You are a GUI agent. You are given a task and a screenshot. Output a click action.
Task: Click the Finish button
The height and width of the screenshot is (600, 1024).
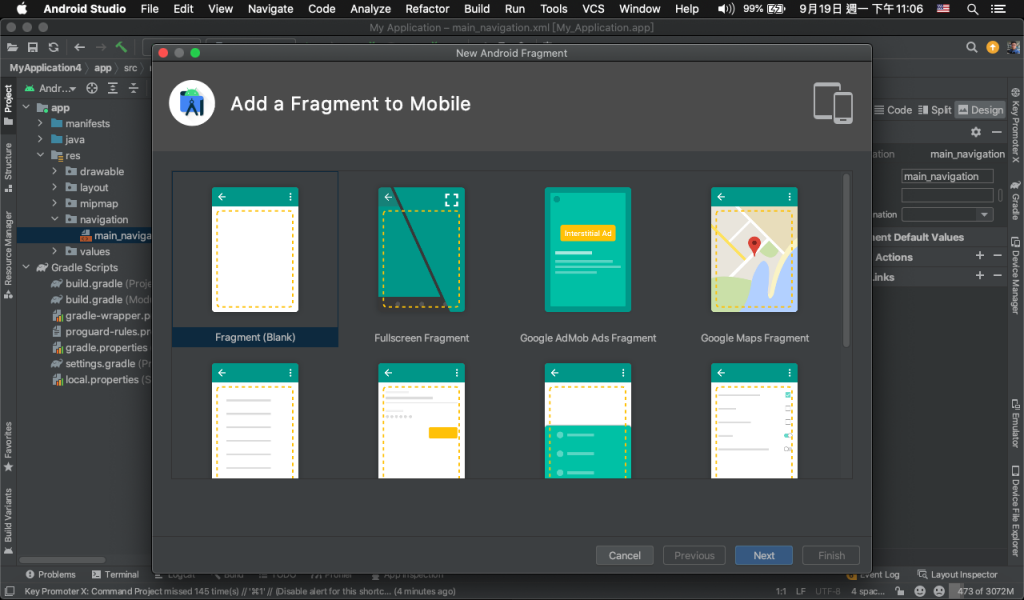click(831, 555)
